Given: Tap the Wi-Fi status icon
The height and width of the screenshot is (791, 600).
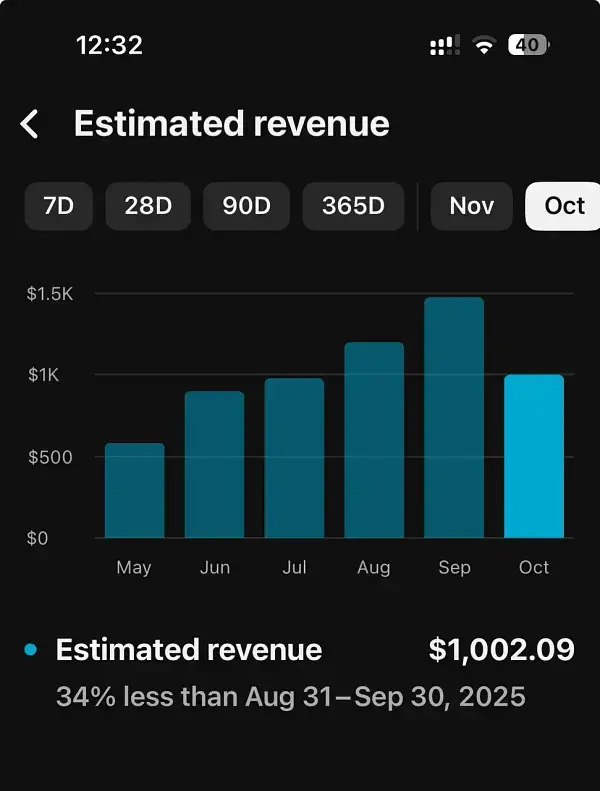Looking at the screenshot, I should pyautogui.click(x=485, y=45).
